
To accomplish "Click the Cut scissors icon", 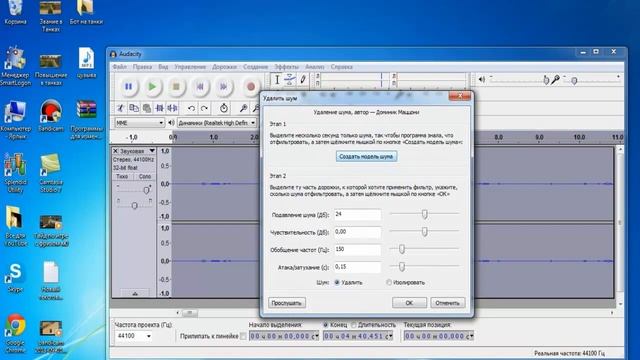I will [120, 108].
